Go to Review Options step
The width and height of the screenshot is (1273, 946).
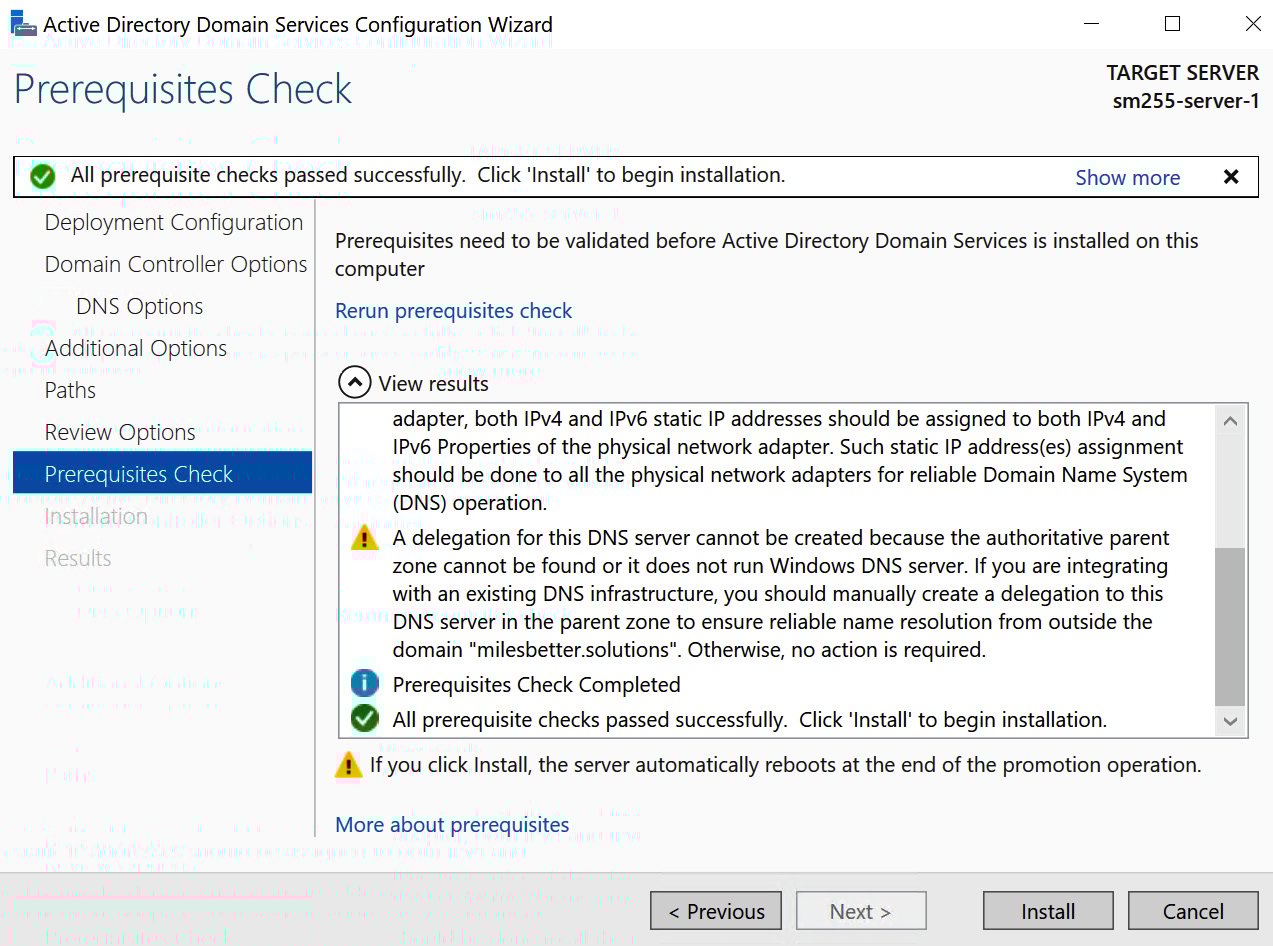pyautogui.click(x=120, y=433)
